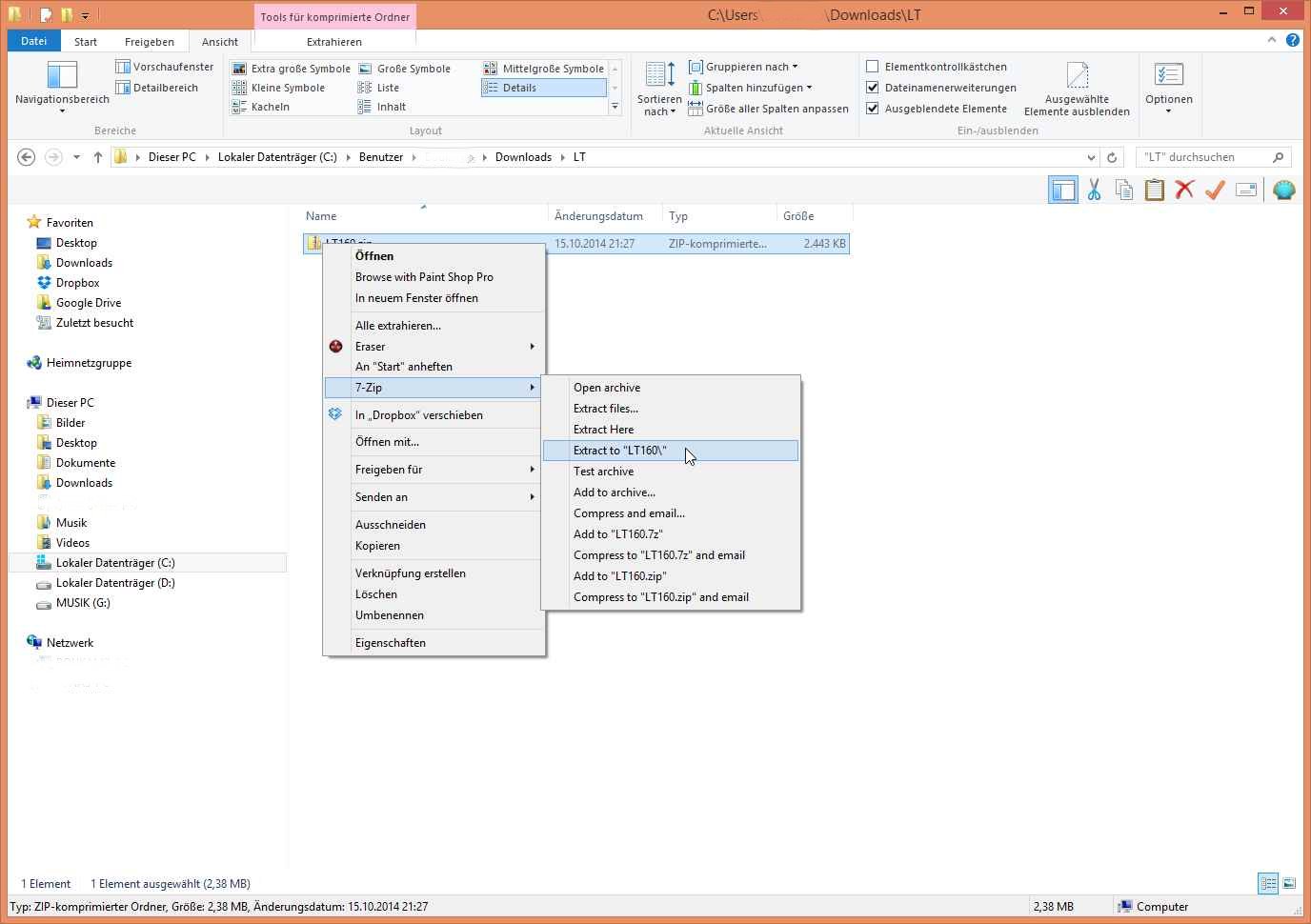Open Google Drive in Favoriten sidebar

pyautogui.click(x=88, y=303)
